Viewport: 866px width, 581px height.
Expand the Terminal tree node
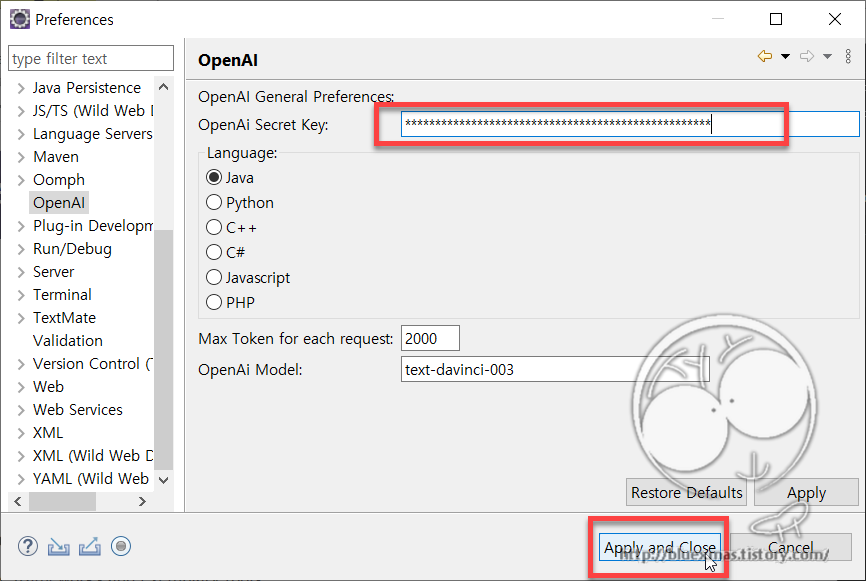coord(21,295)
